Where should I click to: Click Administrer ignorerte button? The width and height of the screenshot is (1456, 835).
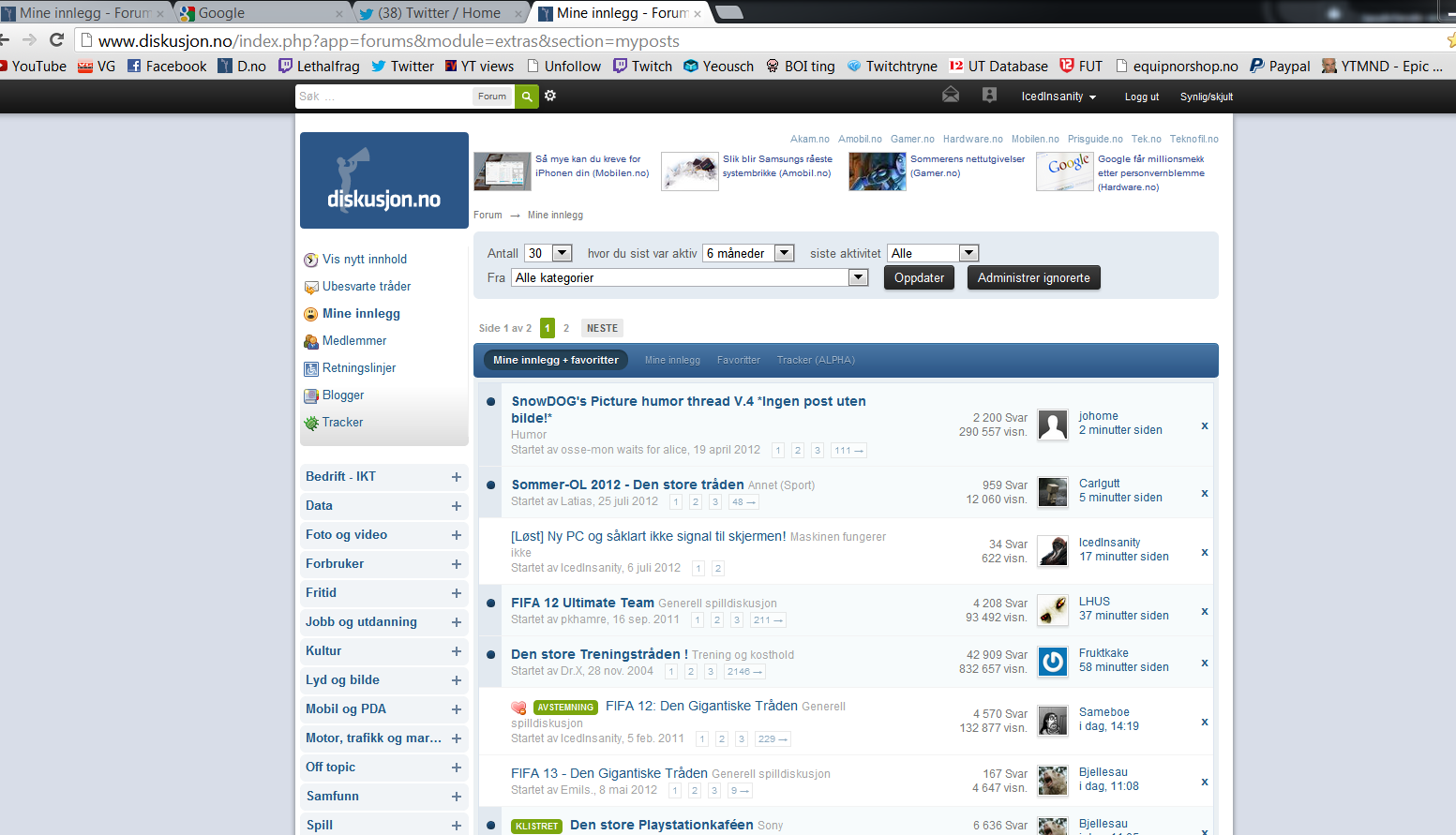pyautogui.click(x=1033, y=277)
